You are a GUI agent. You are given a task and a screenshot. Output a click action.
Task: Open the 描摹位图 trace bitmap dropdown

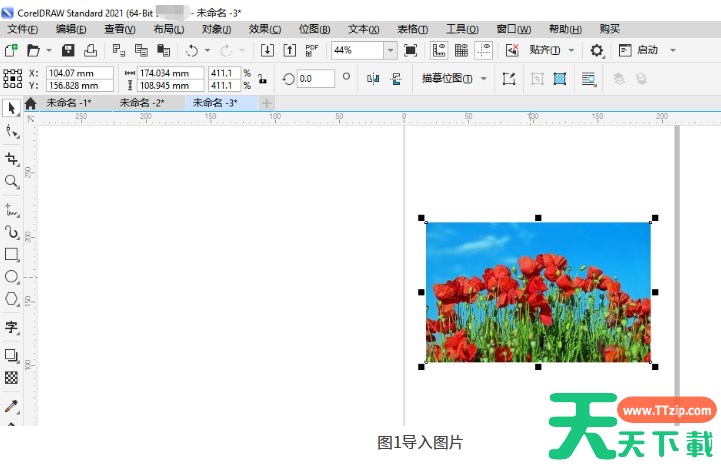click(x=484, y=78)
